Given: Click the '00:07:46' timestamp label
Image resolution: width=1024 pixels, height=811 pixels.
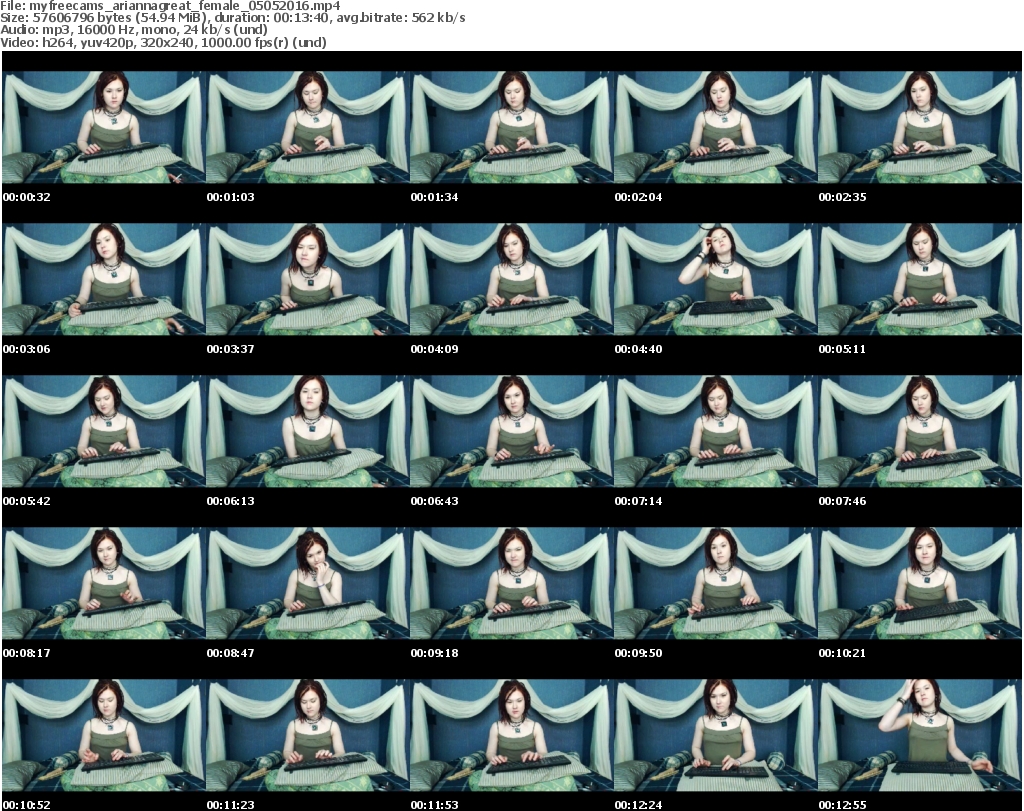Looking at the screenshot, I should [842, 501].
